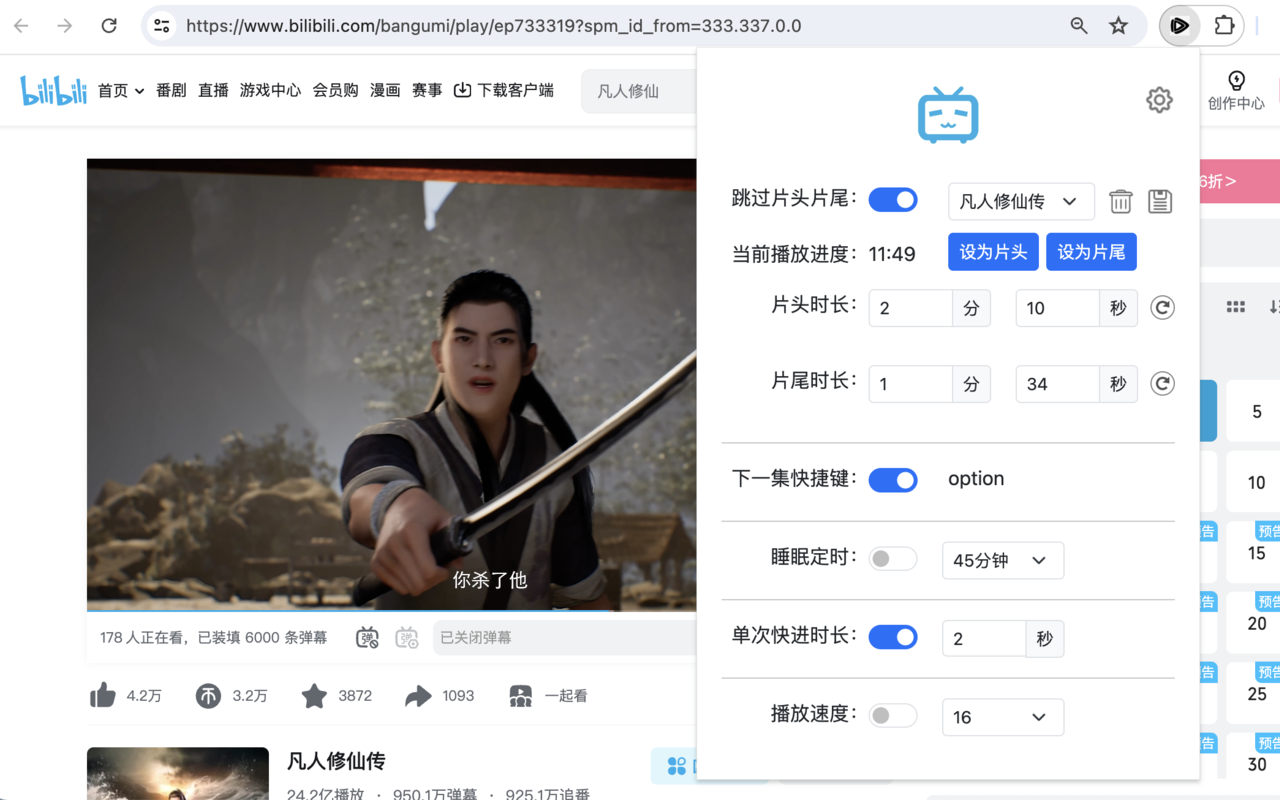The width and height of the screenshot is (1280, 800).
Task: Click the 片尾时长 minutes field
Action: (910, 384)
